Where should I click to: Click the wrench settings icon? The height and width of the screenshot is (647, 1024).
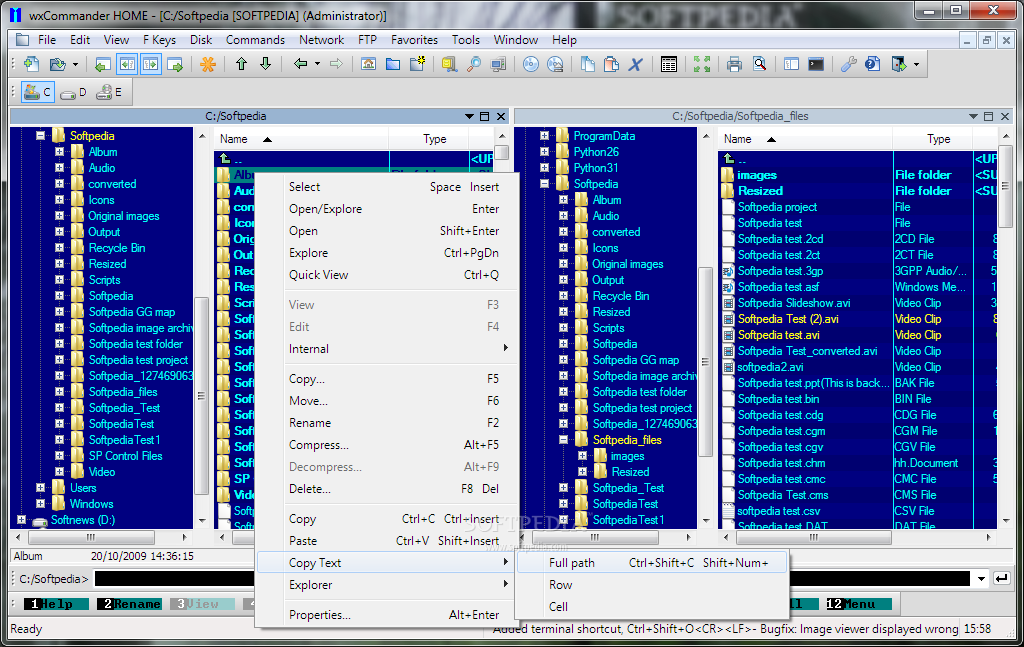[848, 64]
